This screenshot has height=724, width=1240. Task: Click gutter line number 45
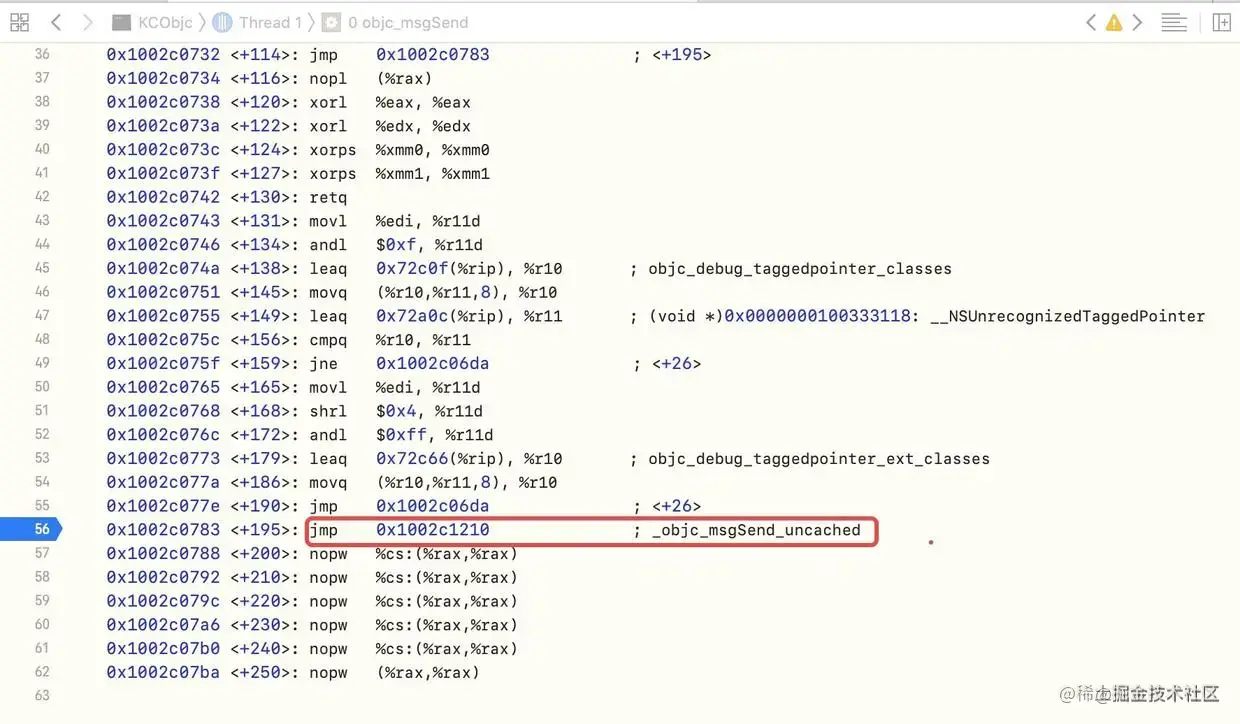42,268
